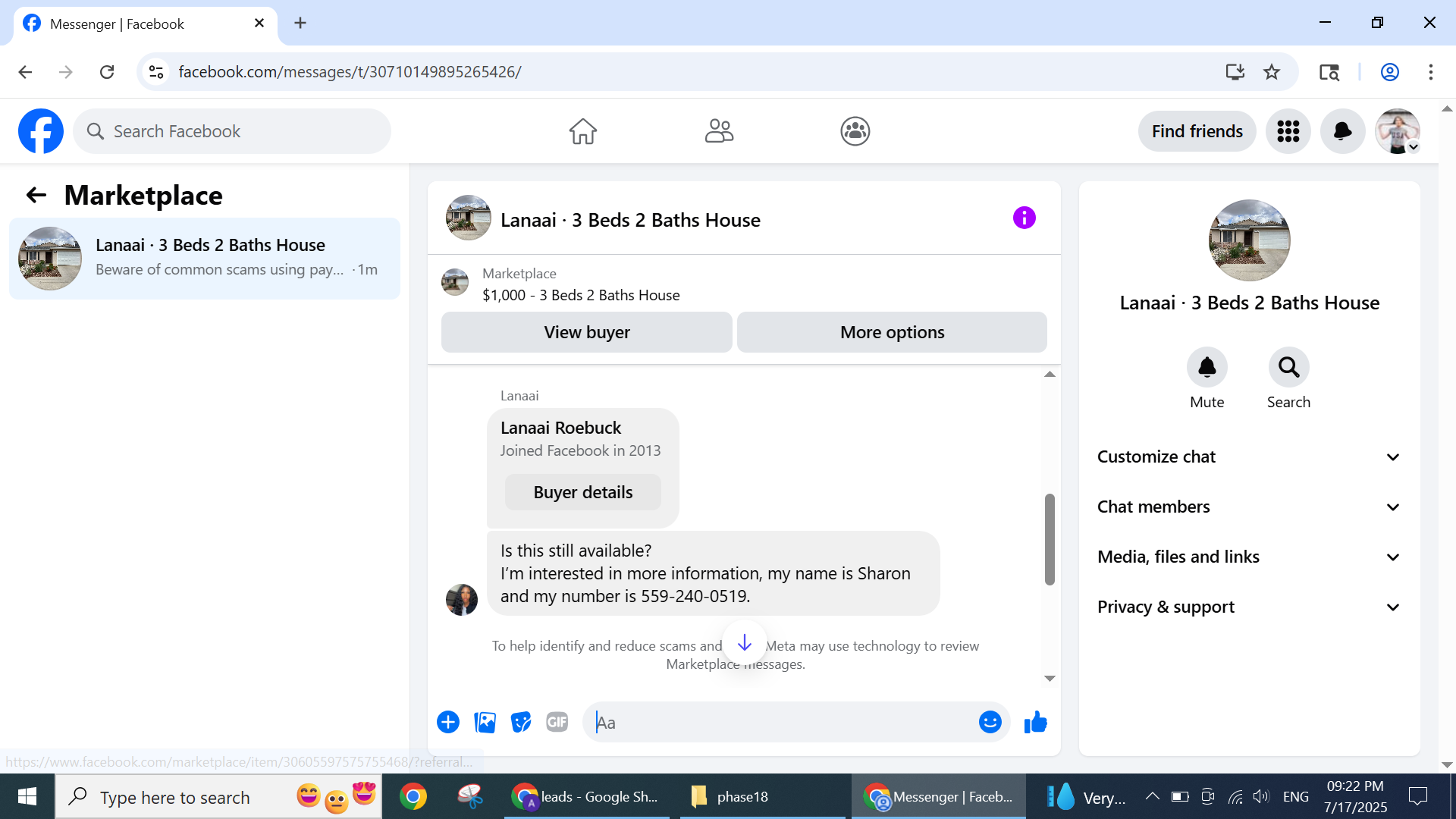Viewport: 1456px width, 819px height.
Task: Toggle conversation information with purple info icon
Action: (1024, 218)
